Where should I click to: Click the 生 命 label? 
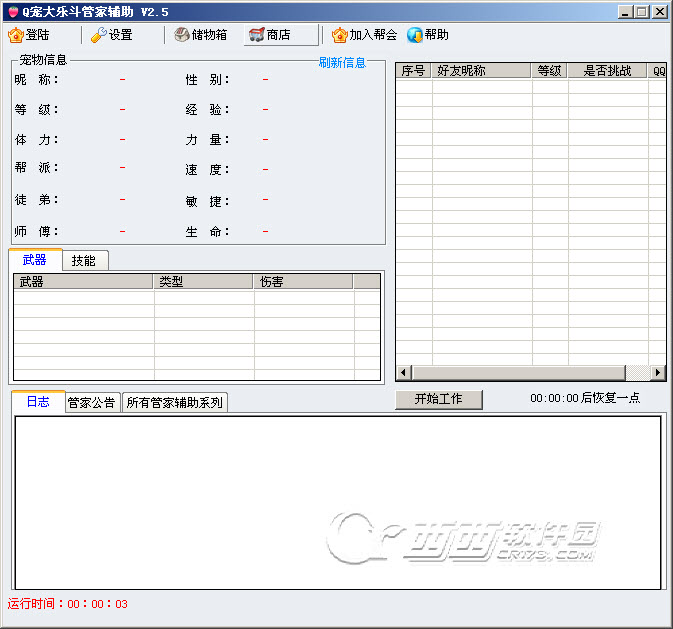(208, 232)
